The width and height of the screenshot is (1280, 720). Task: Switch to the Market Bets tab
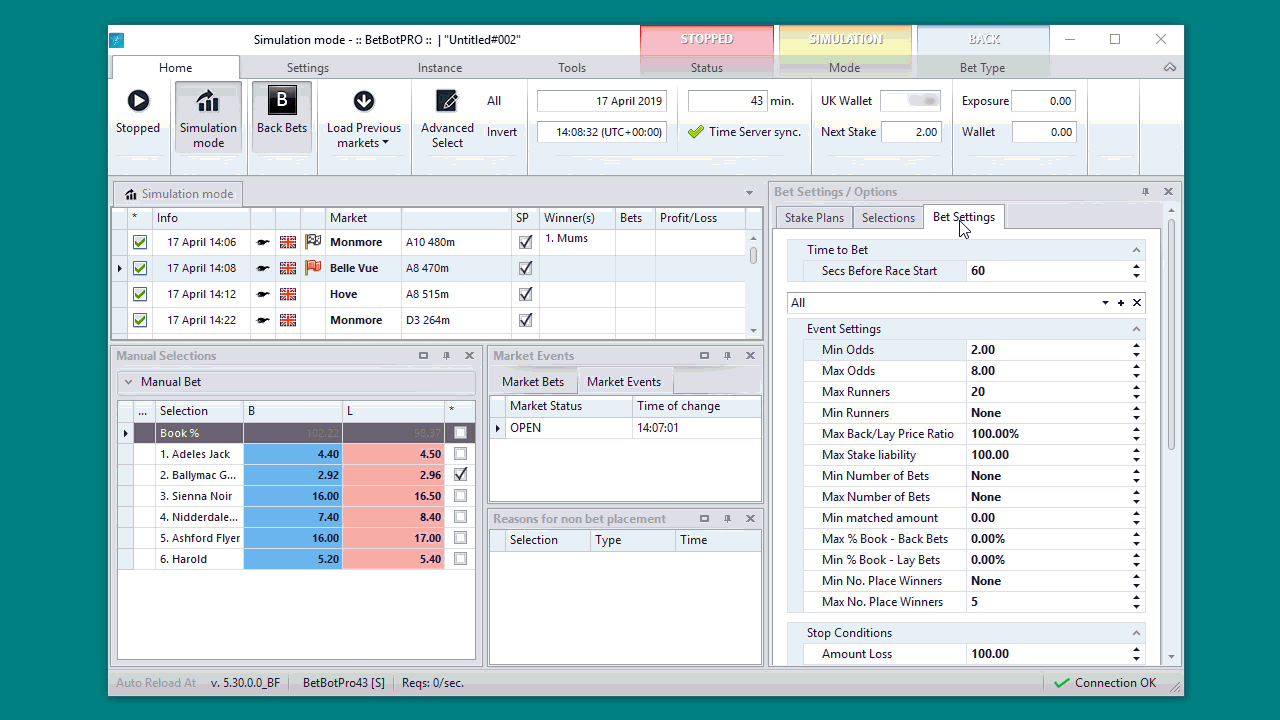pyautogui.click(x=533, y=382)
